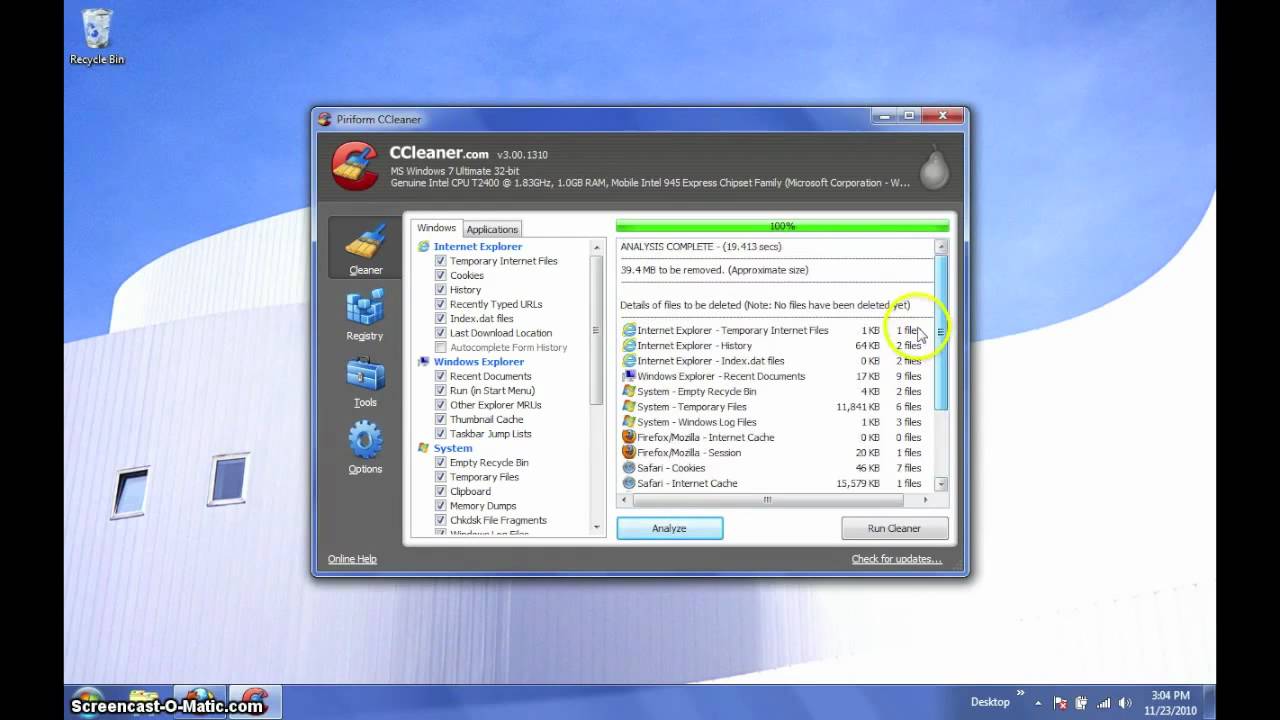This screenshot has height=720, width=1280.
Task: Enable Autocomplete Form History
Action: pyautogui.click(x=441, y=347)
